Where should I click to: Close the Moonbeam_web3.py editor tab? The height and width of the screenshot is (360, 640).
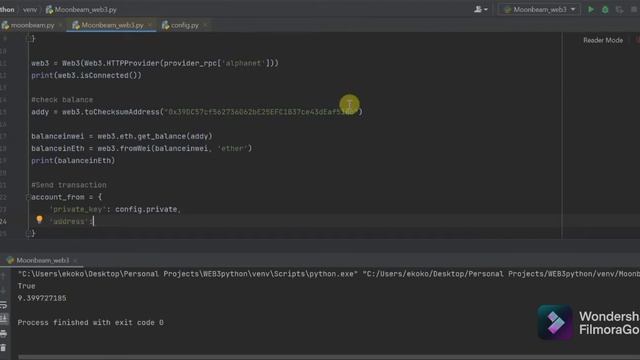150,25
